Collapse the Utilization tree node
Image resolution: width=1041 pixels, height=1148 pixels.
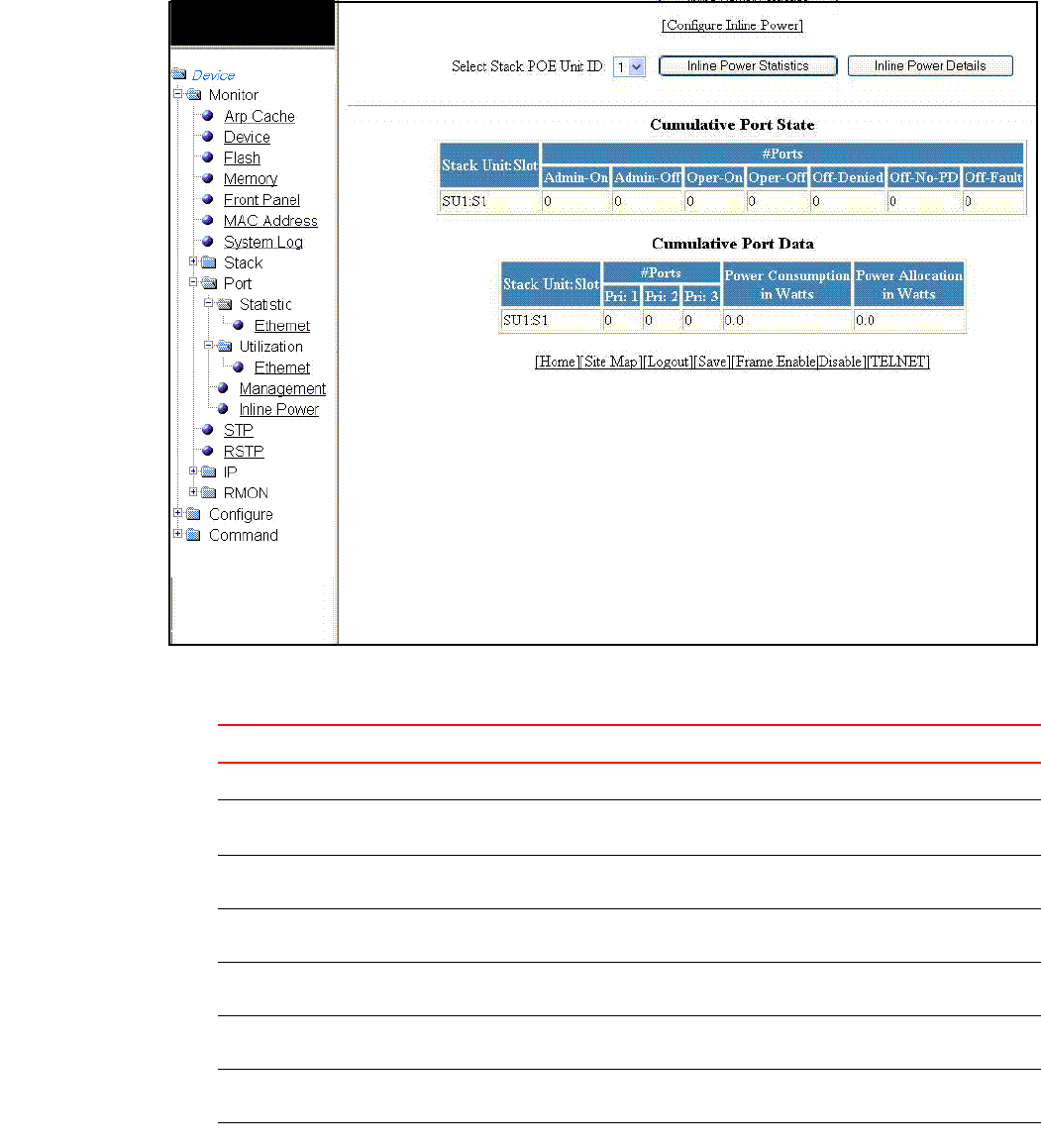click(209, 345)
